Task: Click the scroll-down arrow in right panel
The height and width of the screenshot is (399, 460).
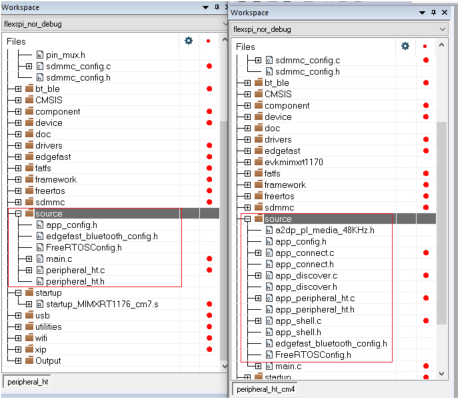Action: (442, 374)
